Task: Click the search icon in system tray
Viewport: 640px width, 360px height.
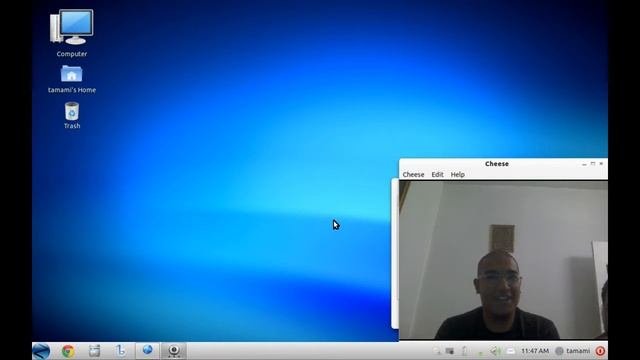Action: coord(437,351)
